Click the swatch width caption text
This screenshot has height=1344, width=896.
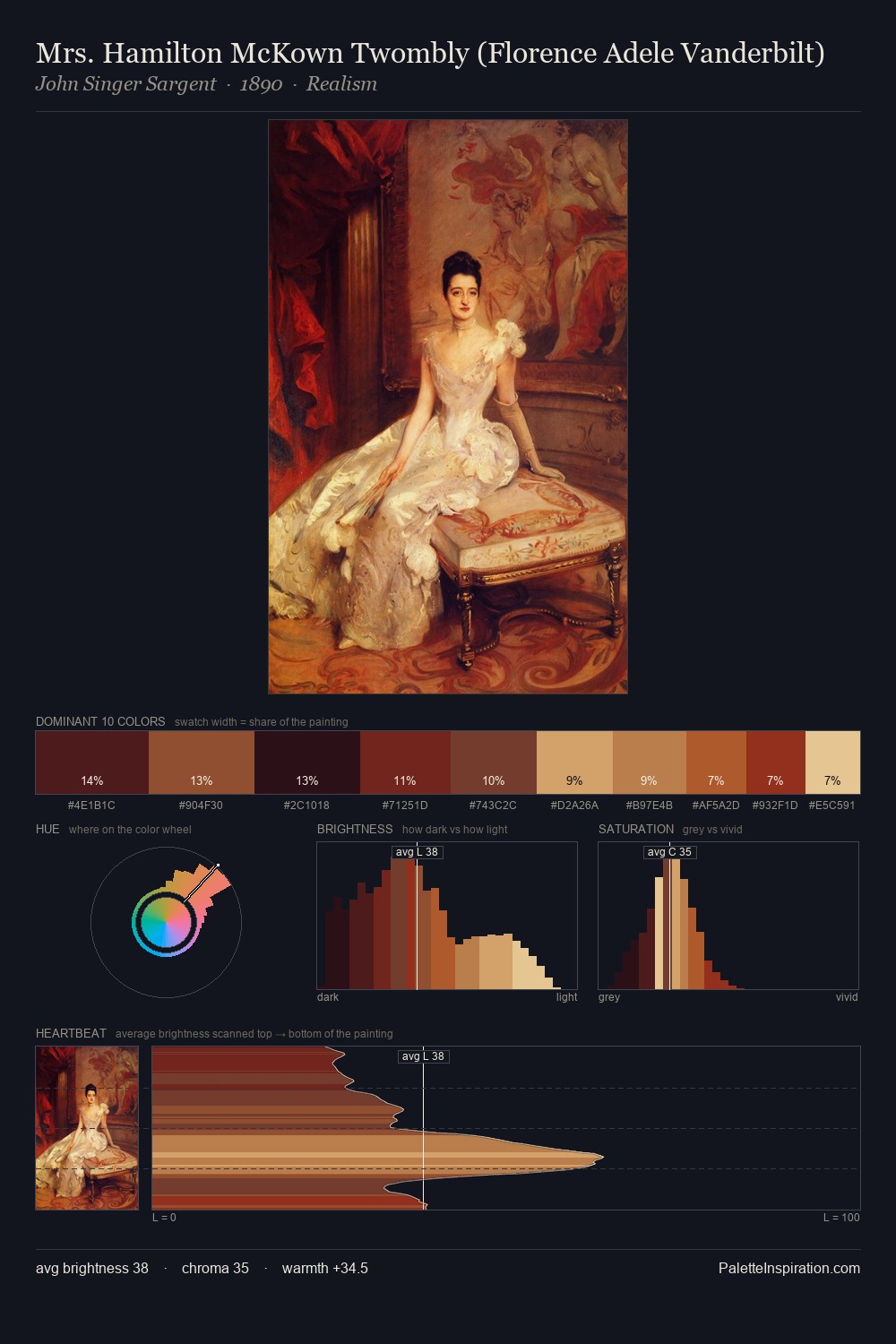(x=262, y=722)
